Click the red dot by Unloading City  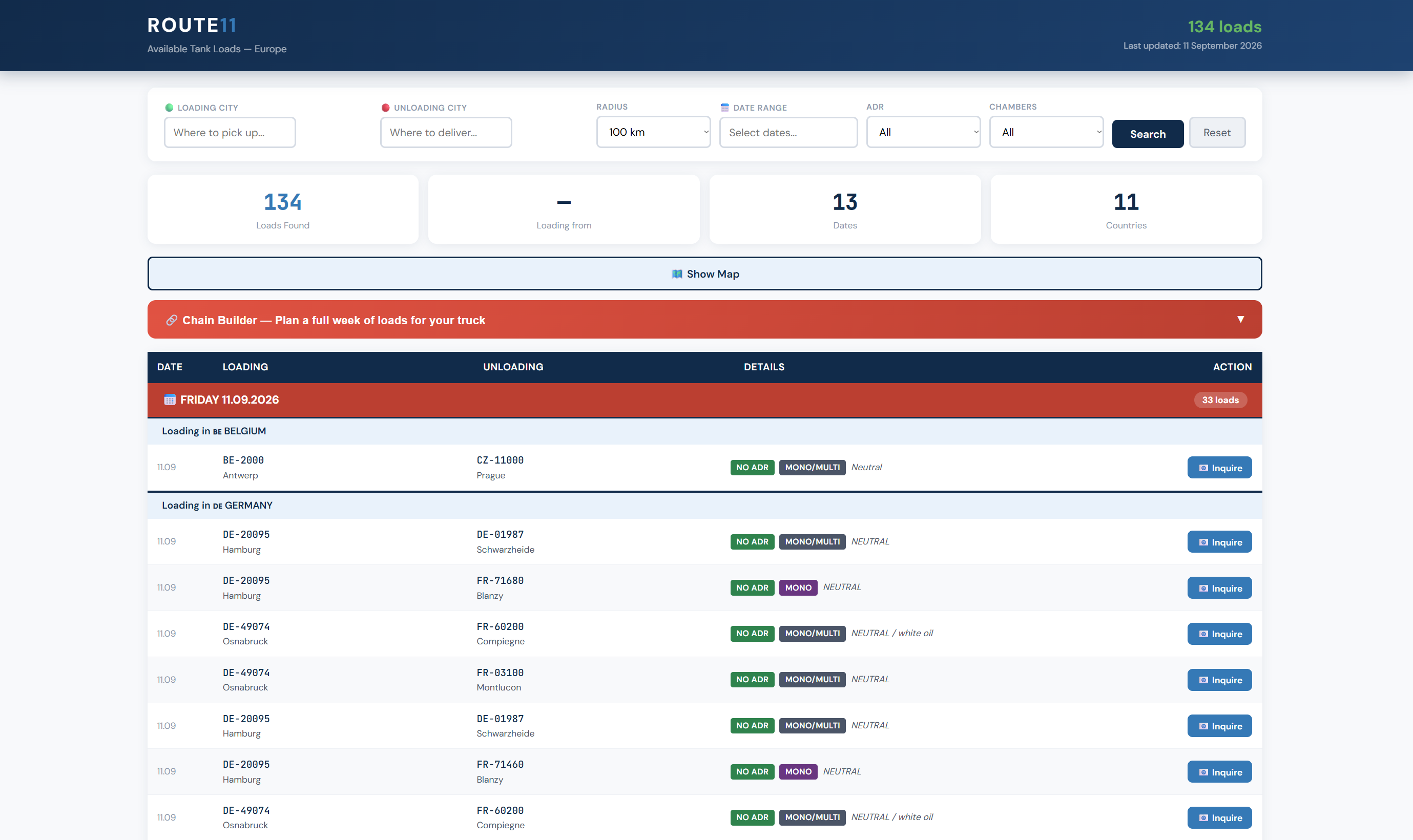[x=385, y=108]
